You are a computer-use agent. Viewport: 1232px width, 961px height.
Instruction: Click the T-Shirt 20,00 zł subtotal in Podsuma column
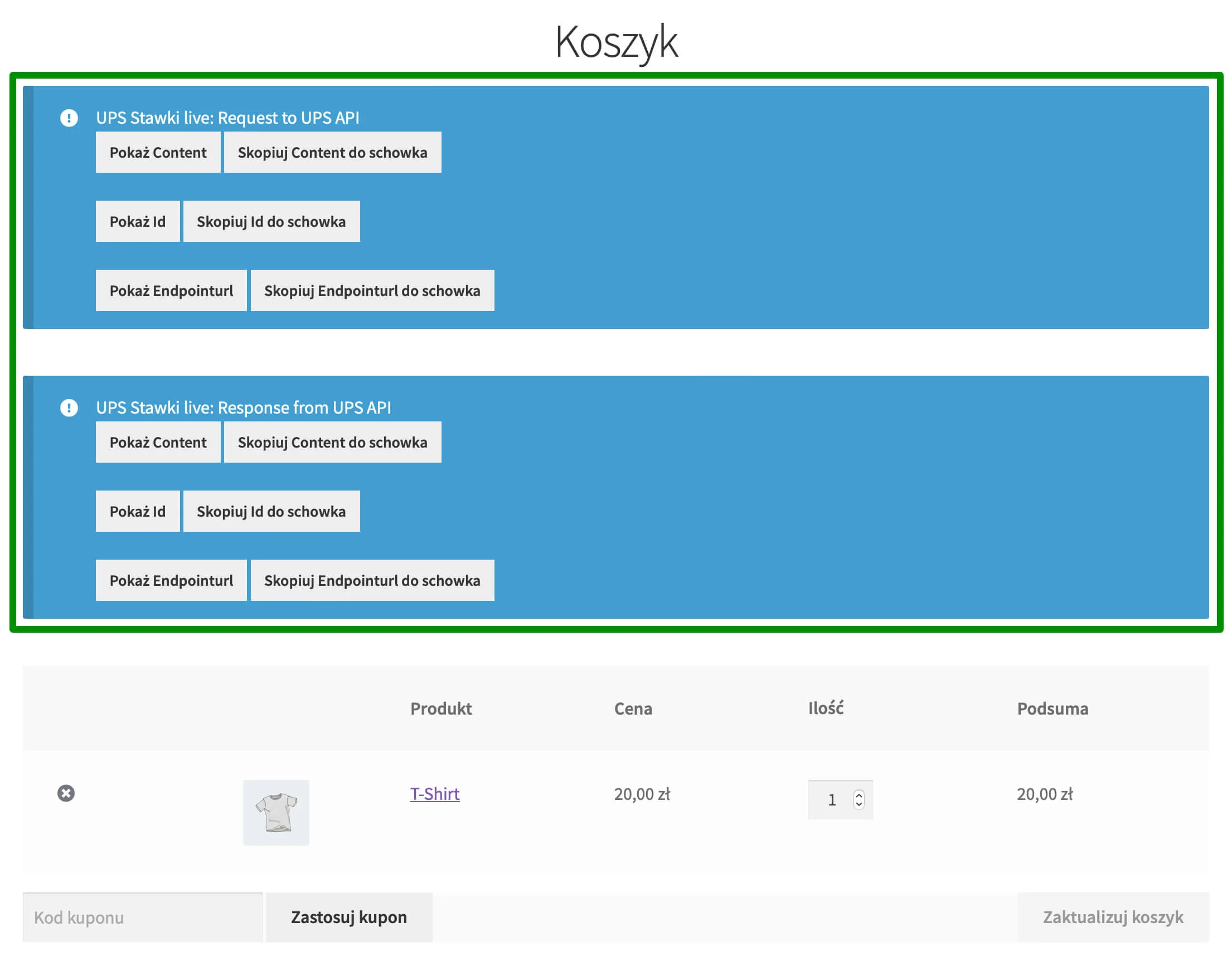coord(1045,794)
